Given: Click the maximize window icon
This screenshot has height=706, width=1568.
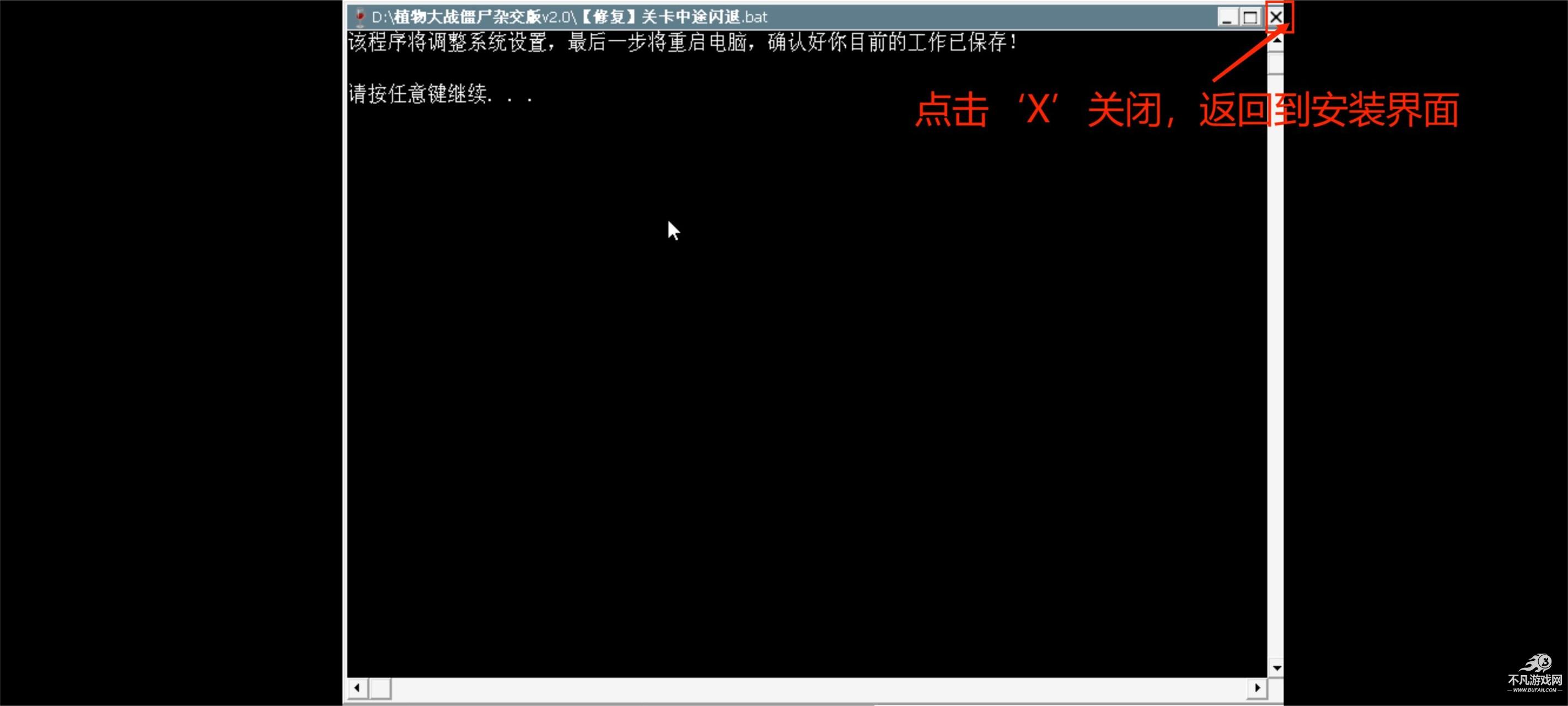Looking at the screenshot, I should [1249, 16].
